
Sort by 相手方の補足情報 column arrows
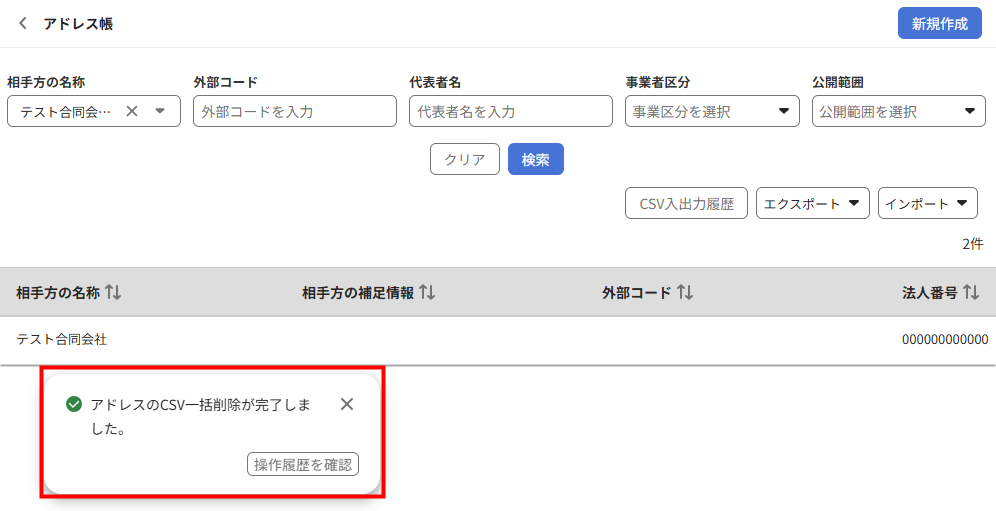[427, 292]
